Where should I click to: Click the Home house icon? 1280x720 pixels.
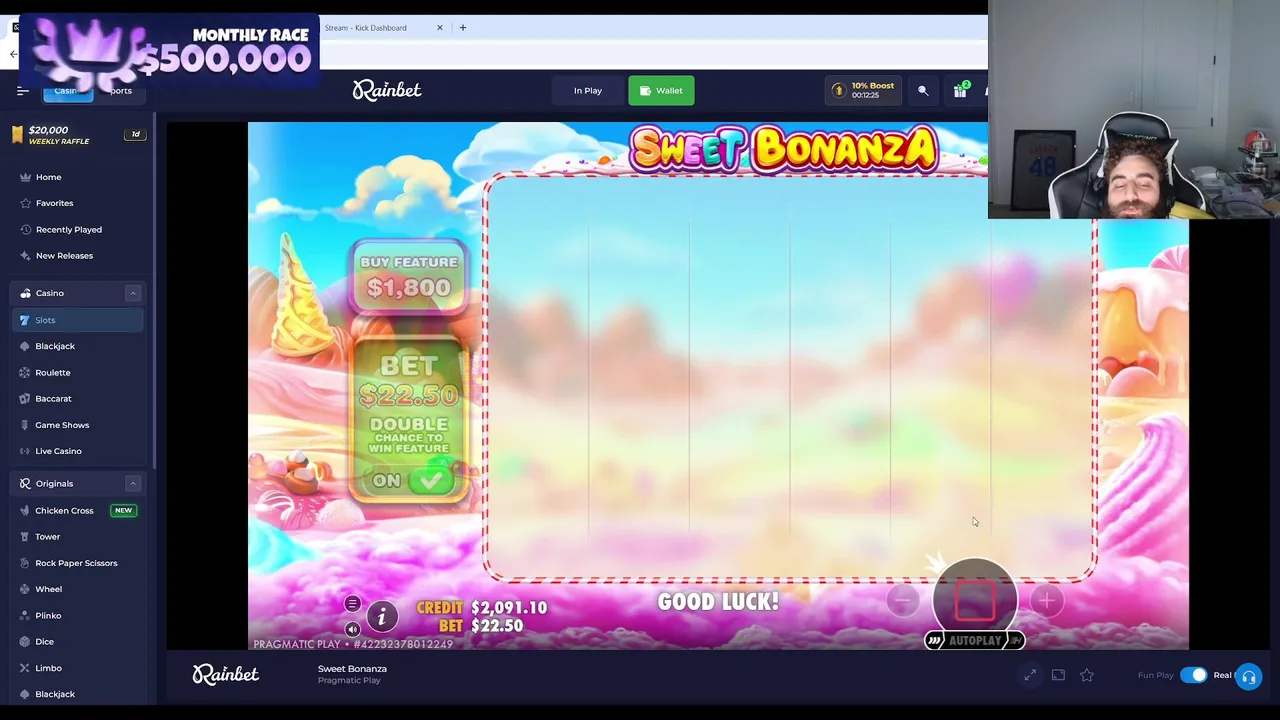point(25,177)
